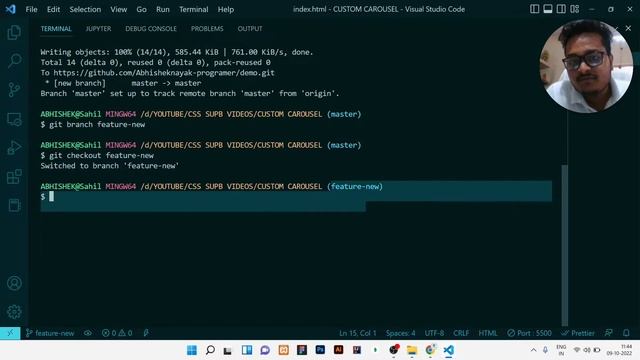
Task: Toggle Primary Side Bar layout button
Action: (x=534, y=9)
